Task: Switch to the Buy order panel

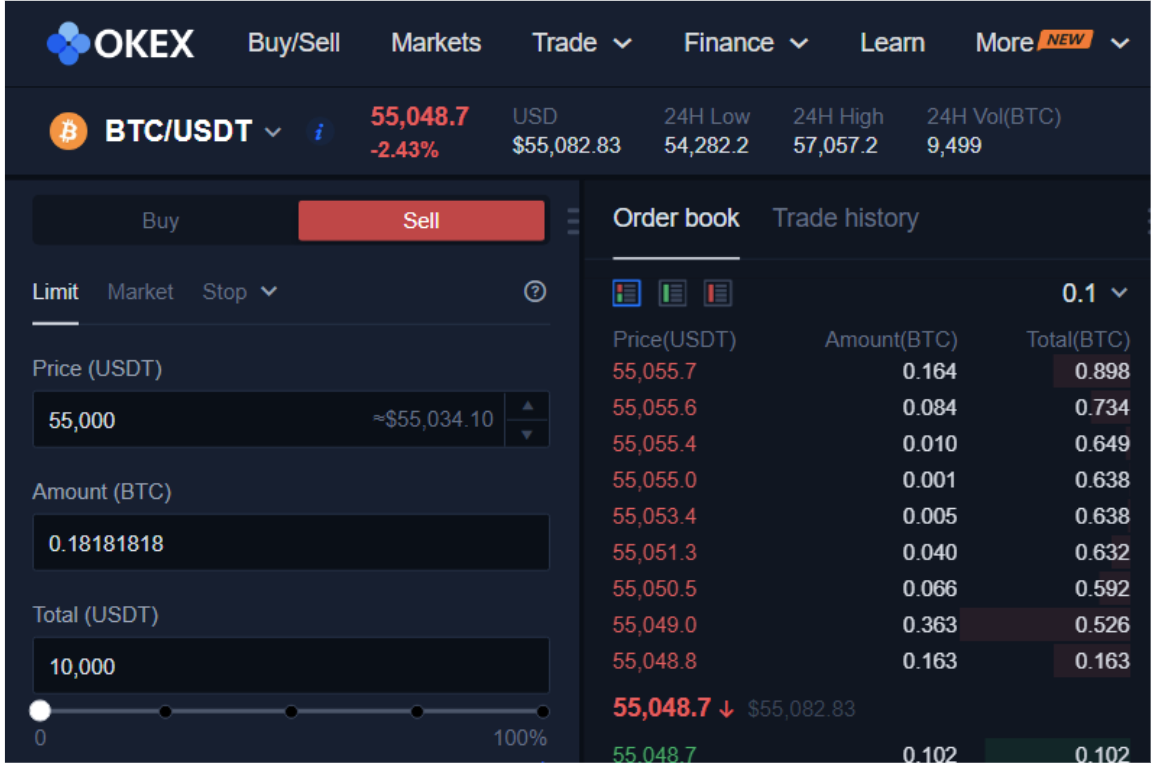Action: coord(161,220)
